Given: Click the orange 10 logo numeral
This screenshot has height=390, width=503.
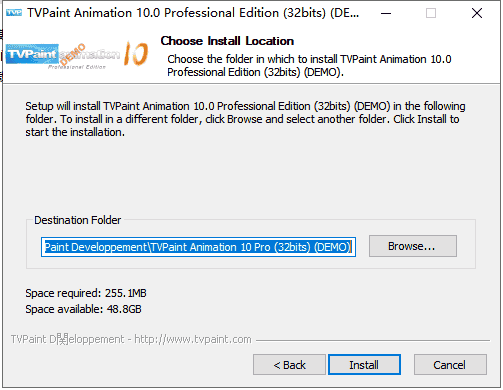Looking at the screenshot, I should [x=136, y=54].
